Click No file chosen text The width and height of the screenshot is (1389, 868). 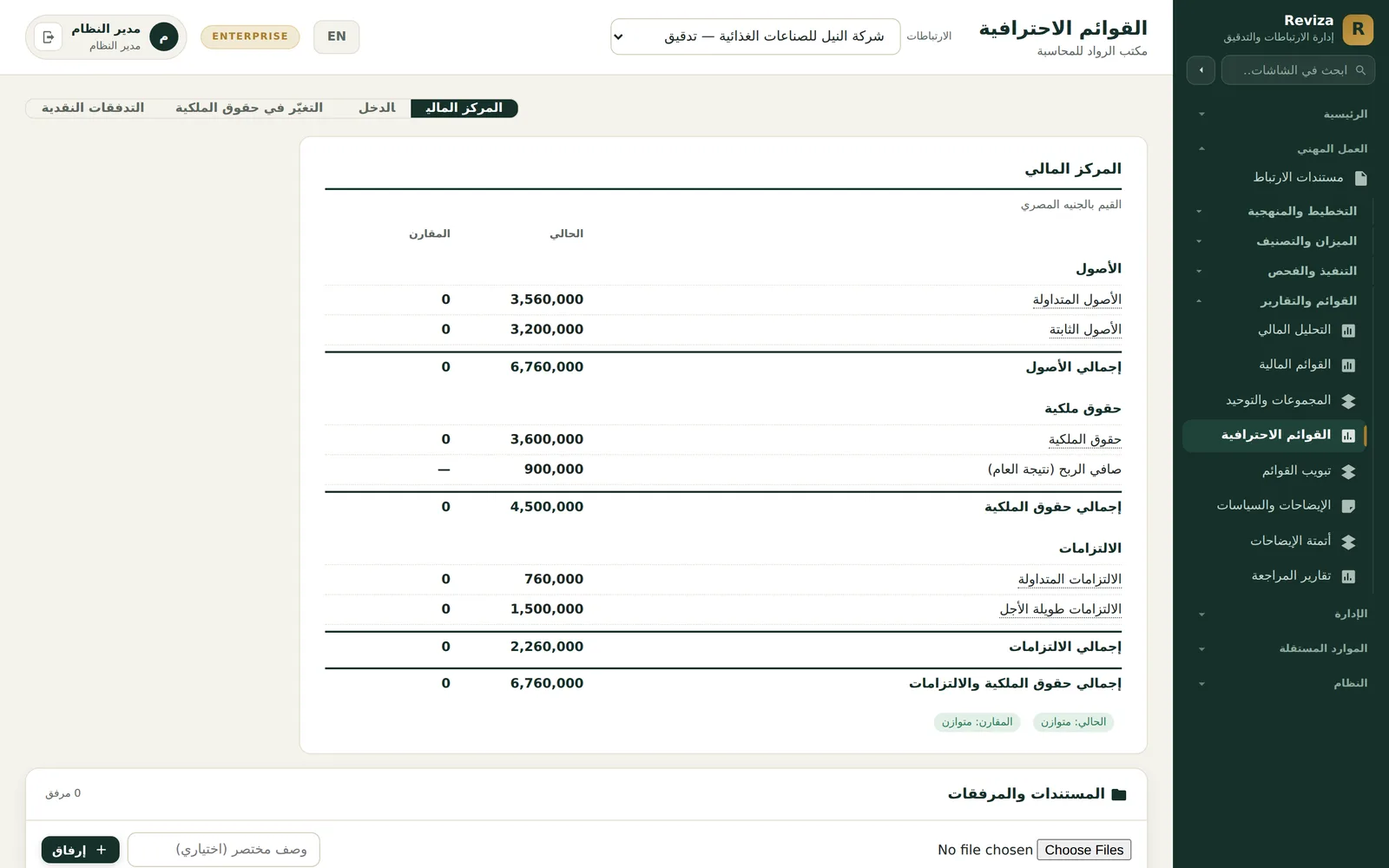[985, 850]
